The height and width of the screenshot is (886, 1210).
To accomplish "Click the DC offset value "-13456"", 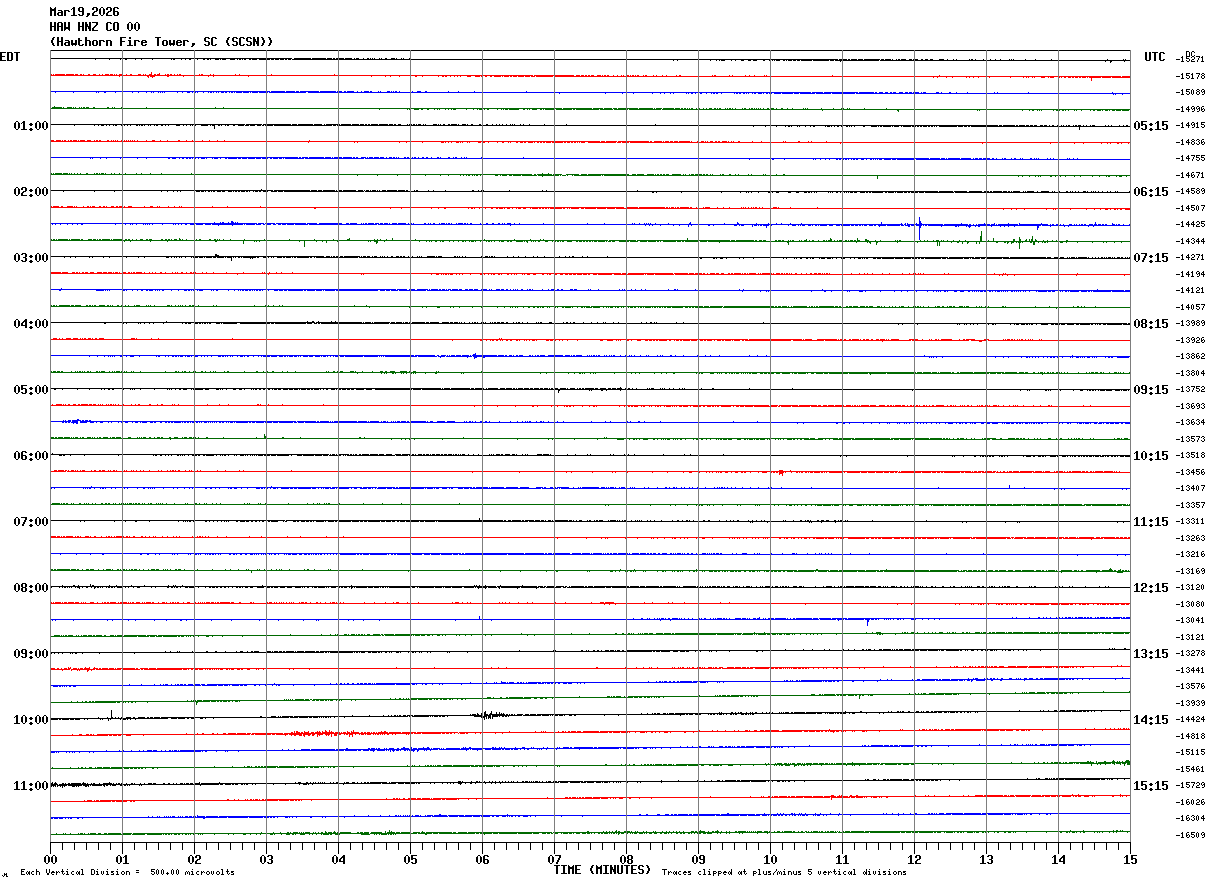I will tap(1190, 472).
